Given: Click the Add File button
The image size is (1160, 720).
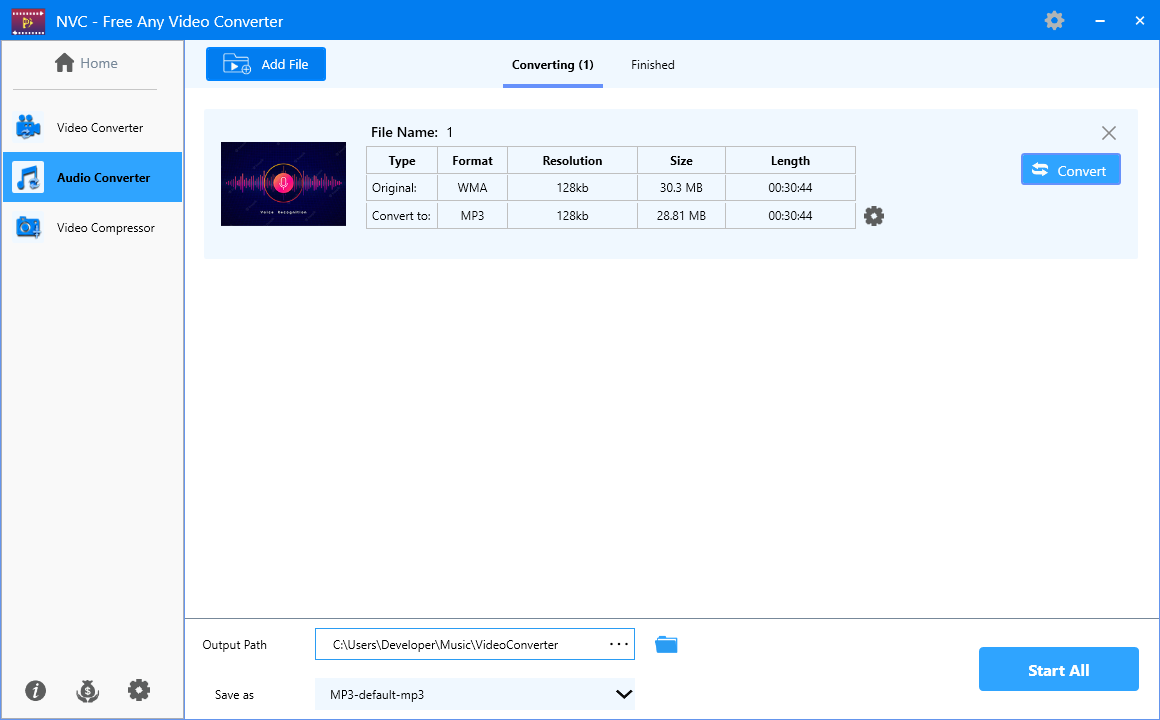Looking at the screenshot, I should pos(266,64).
